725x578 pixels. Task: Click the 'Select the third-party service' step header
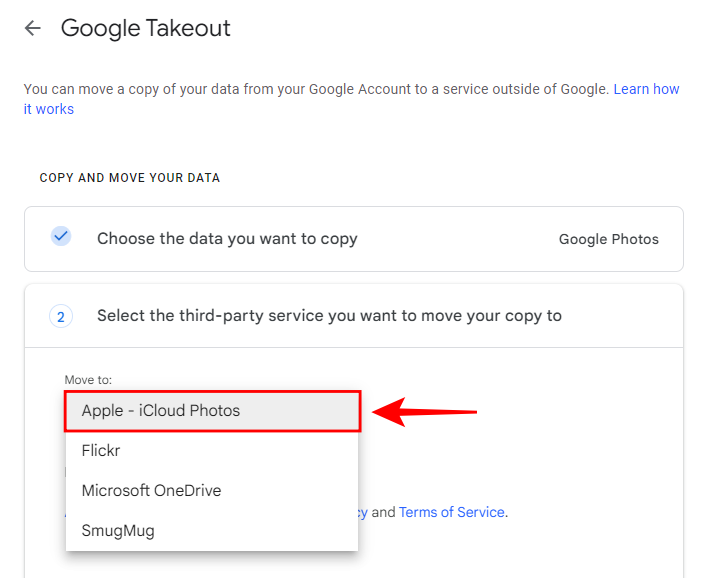coord(329,316)
